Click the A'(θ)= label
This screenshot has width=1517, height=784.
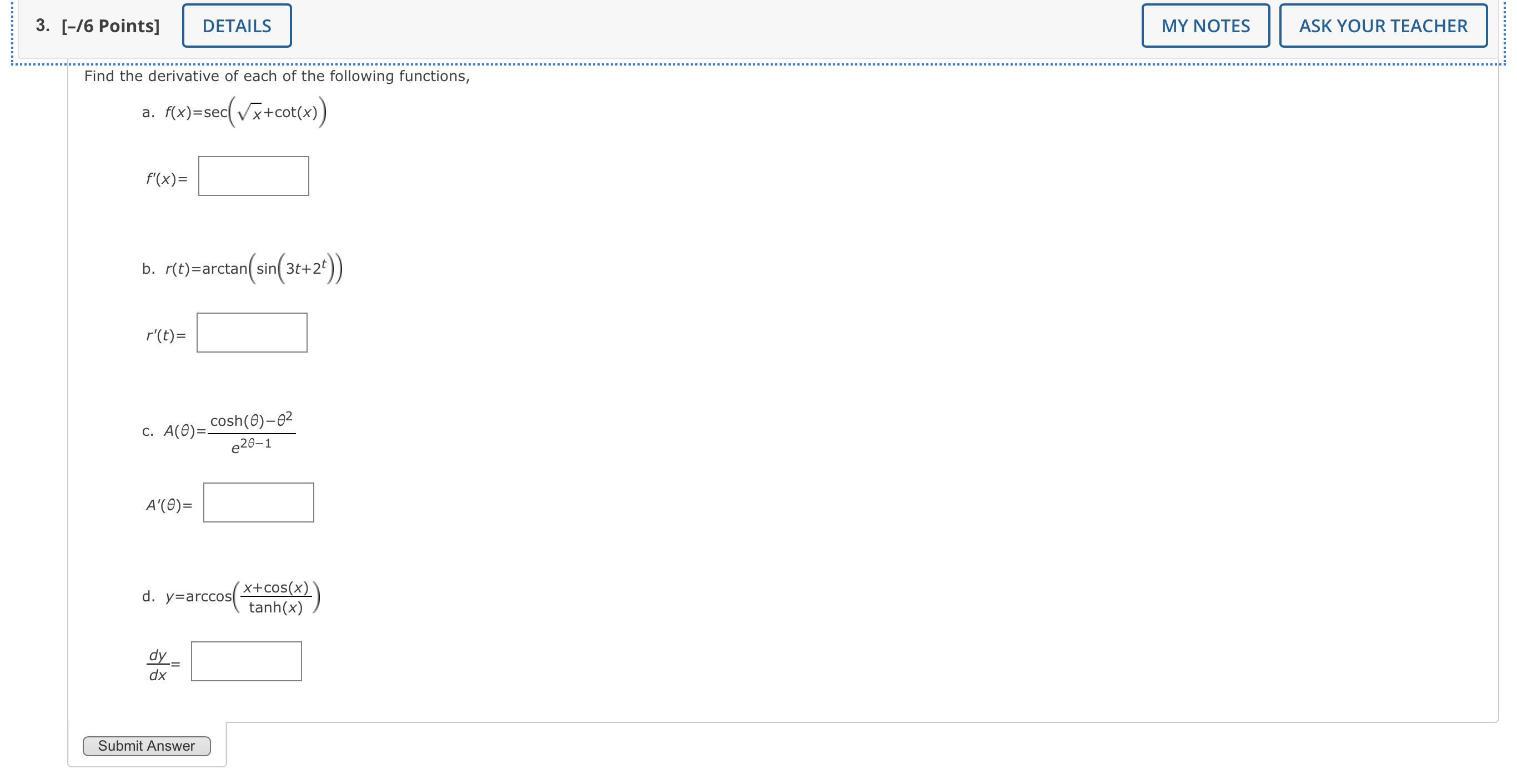(168, 504)
